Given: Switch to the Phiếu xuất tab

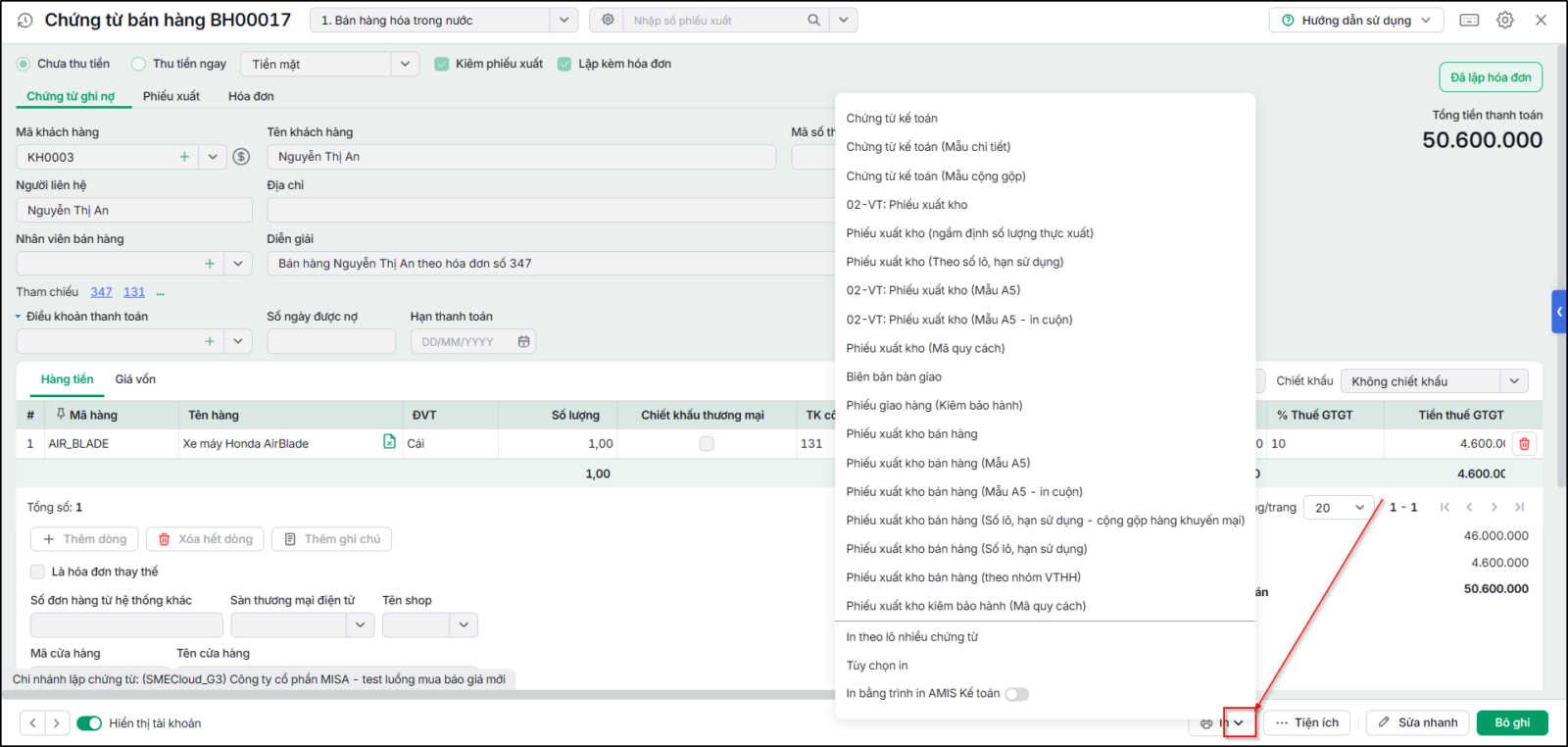Looking at the screenshot, I should point(171,96).
